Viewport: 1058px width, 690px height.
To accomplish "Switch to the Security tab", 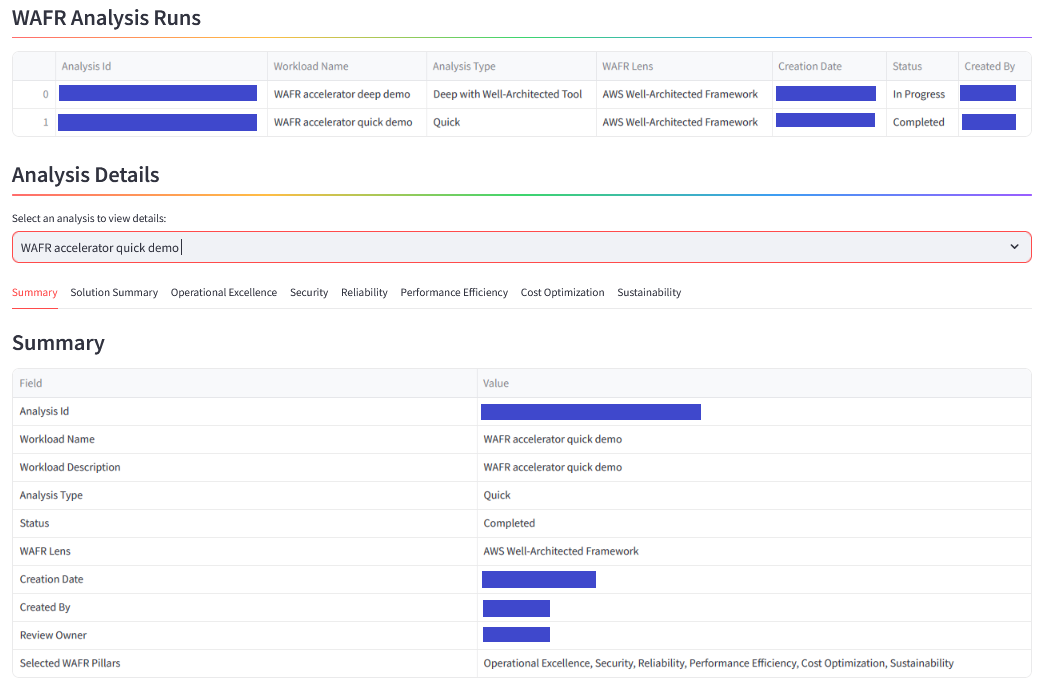I will tap(309, 292).
